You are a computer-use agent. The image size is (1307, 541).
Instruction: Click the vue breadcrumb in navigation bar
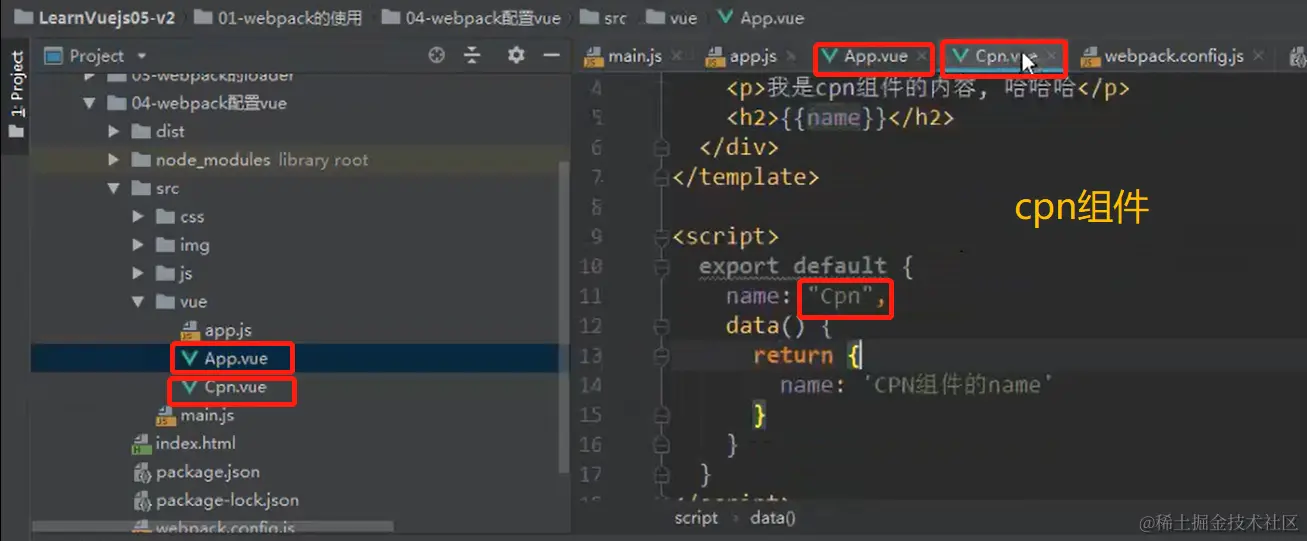684,17
